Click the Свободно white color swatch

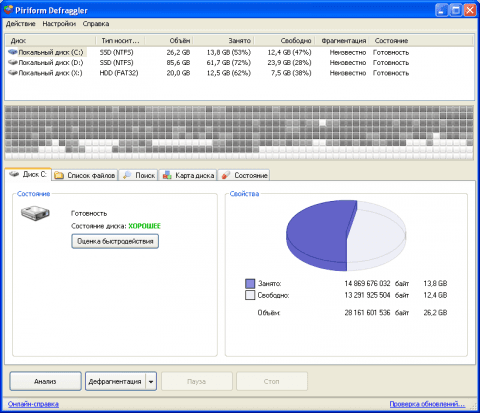coord(250,295)
